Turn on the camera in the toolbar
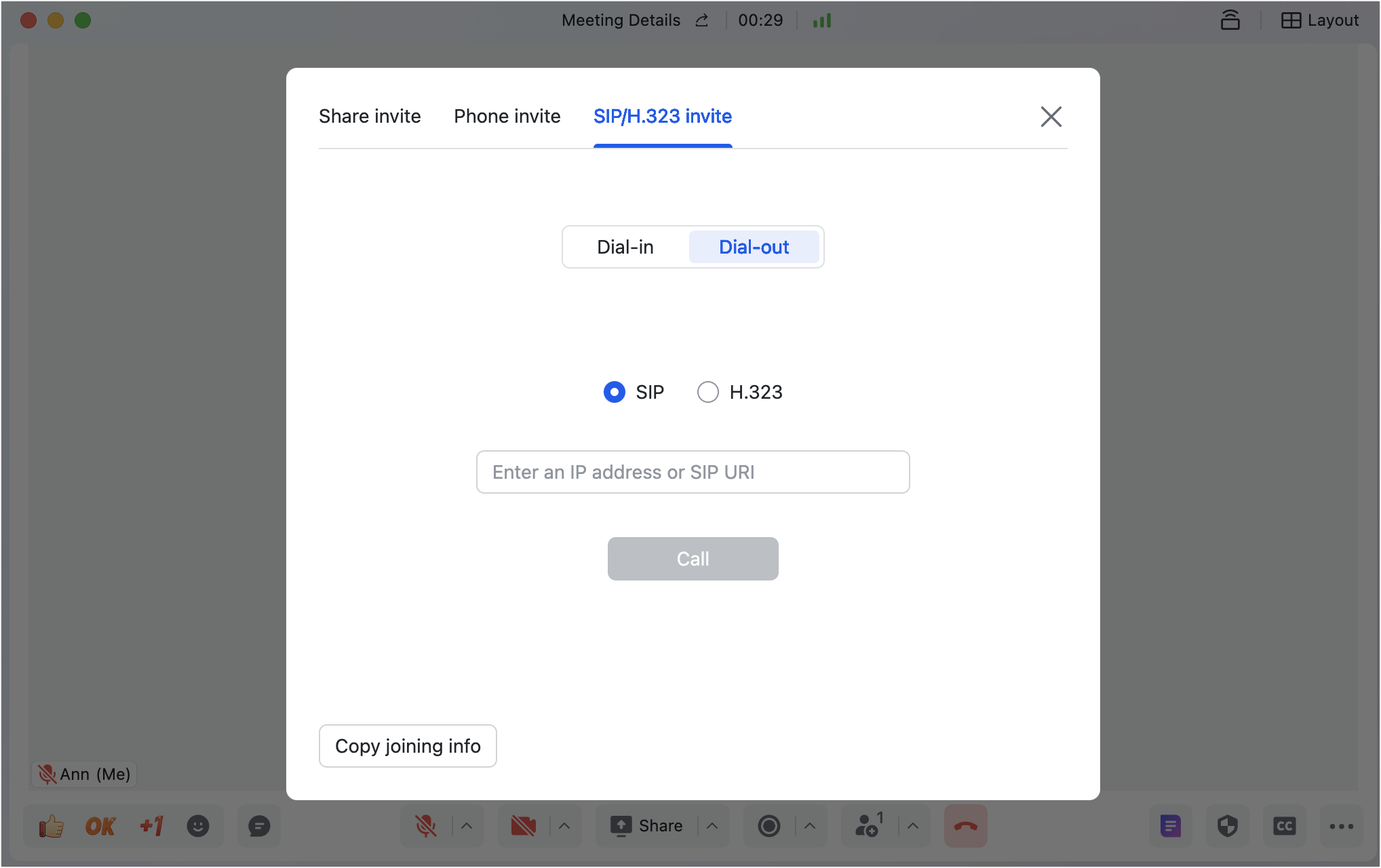Viewport: 1381px width, 868px height. coord(524,826)
